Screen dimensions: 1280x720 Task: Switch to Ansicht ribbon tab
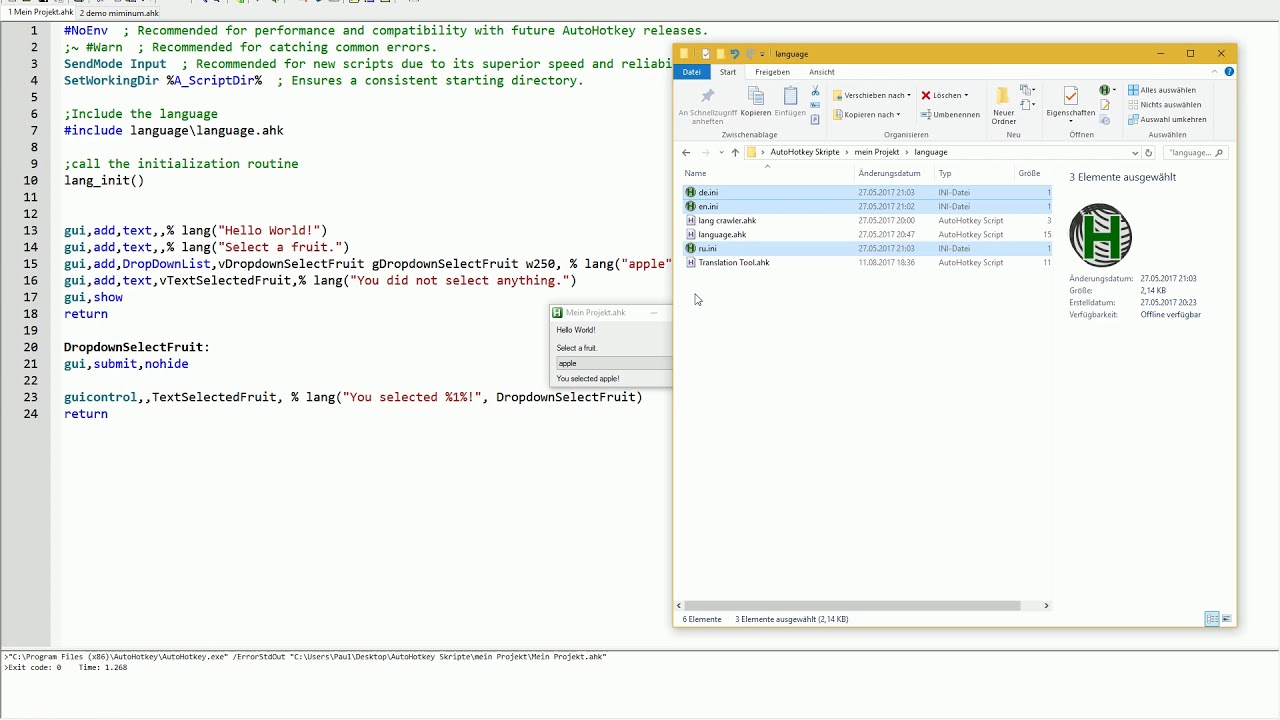(x=822, y=72)
